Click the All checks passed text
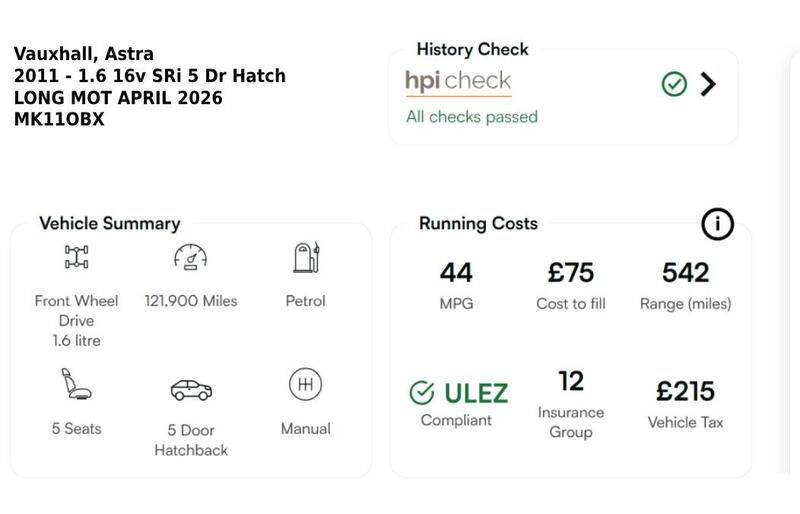800x514 pixels. (472, 117)
